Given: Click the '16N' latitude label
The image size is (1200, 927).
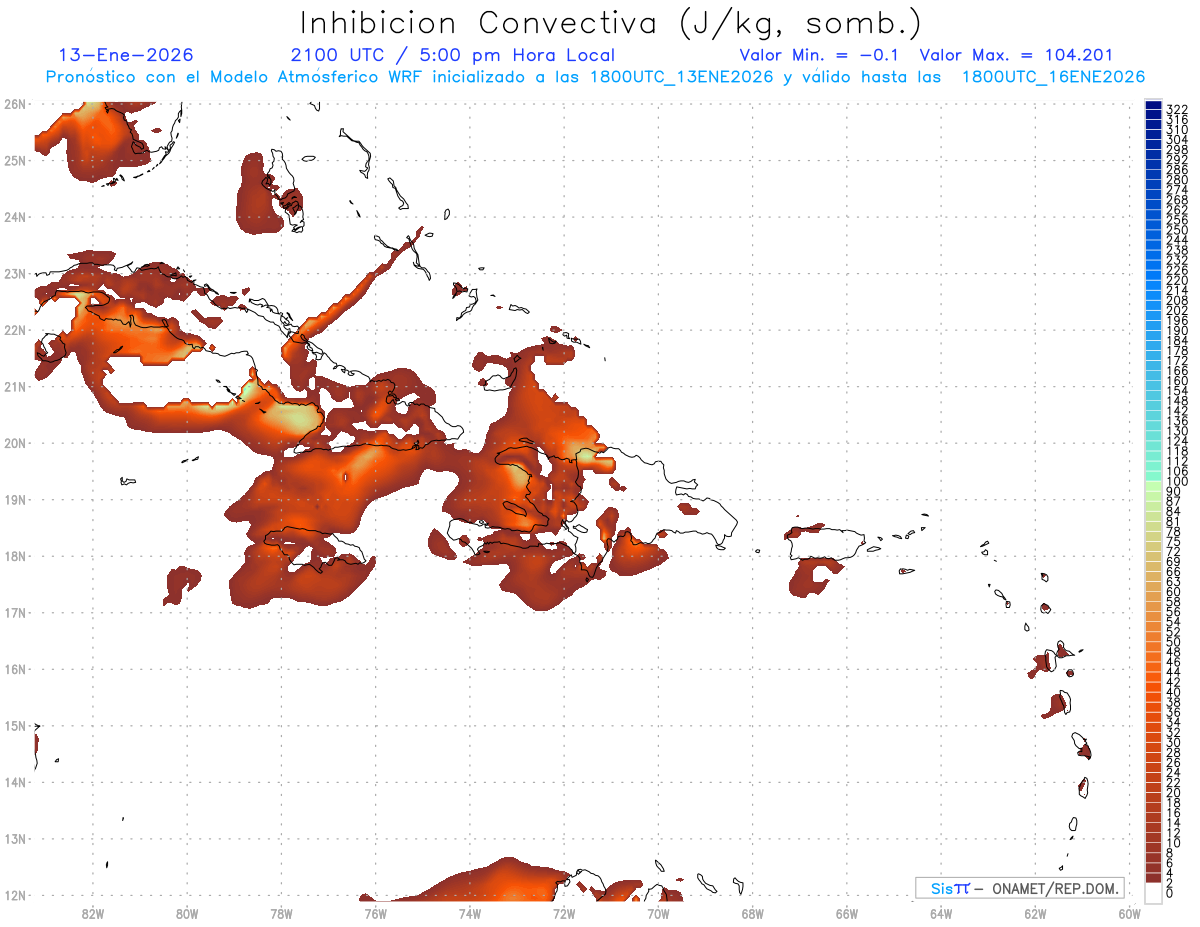Looking at the screenshot, I should point(15,668).
